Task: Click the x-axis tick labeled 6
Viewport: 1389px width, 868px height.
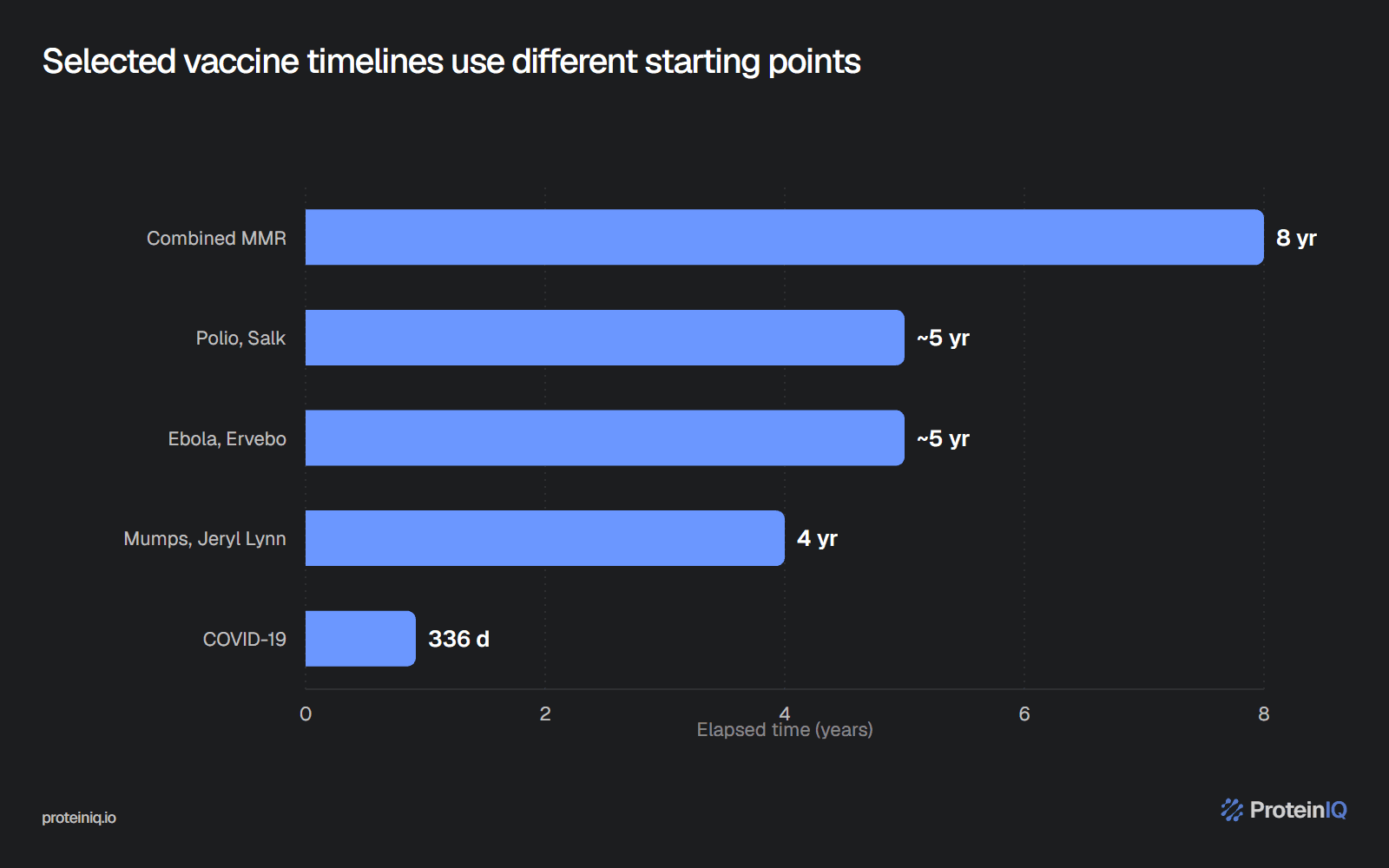Action: tap(1024, 713)
